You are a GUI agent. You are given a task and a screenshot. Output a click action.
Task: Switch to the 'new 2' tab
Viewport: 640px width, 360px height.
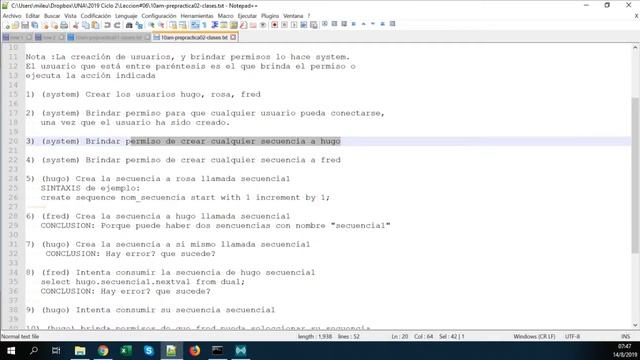point(49,38)
